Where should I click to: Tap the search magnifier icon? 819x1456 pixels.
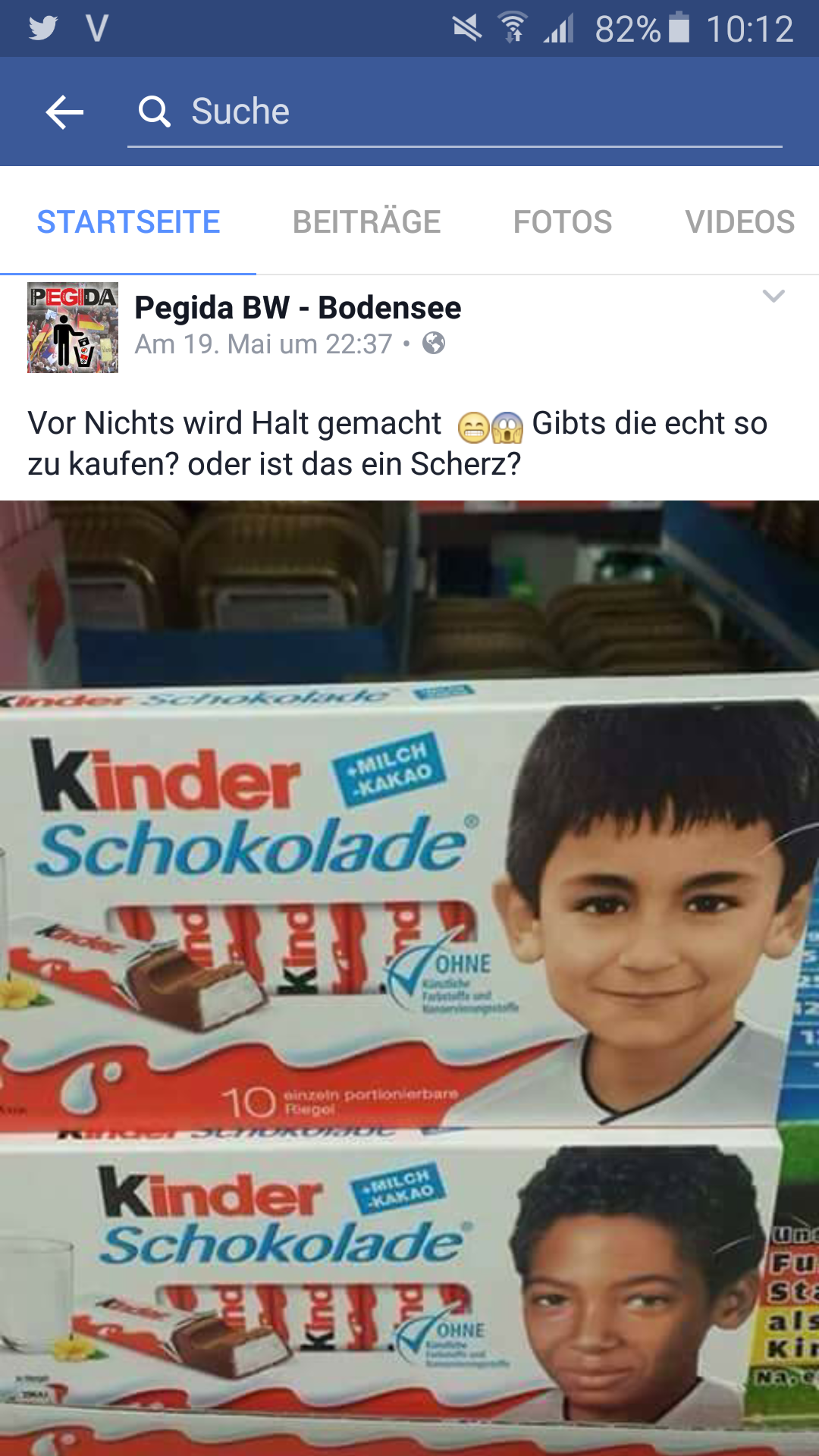coord(154,111)
